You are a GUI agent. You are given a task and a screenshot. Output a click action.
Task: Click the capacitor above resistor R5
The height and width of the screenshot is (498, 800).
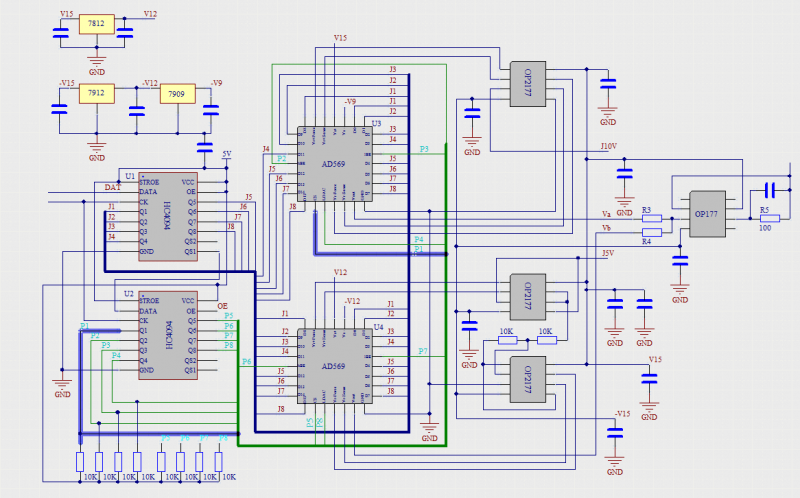click(770, 189)
